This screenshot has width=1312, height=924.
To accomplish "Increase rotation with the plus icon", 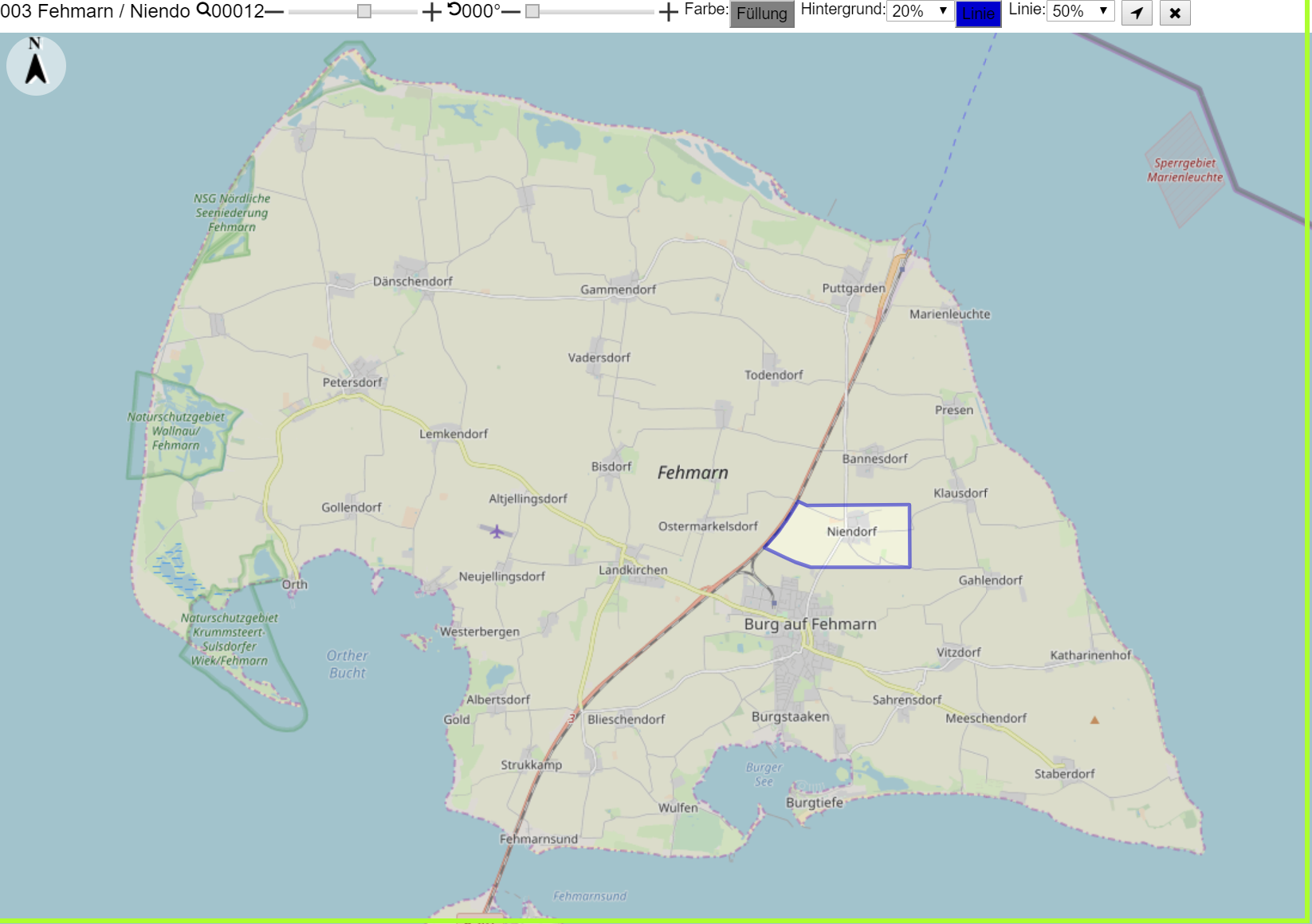I will tap(669, 12).
